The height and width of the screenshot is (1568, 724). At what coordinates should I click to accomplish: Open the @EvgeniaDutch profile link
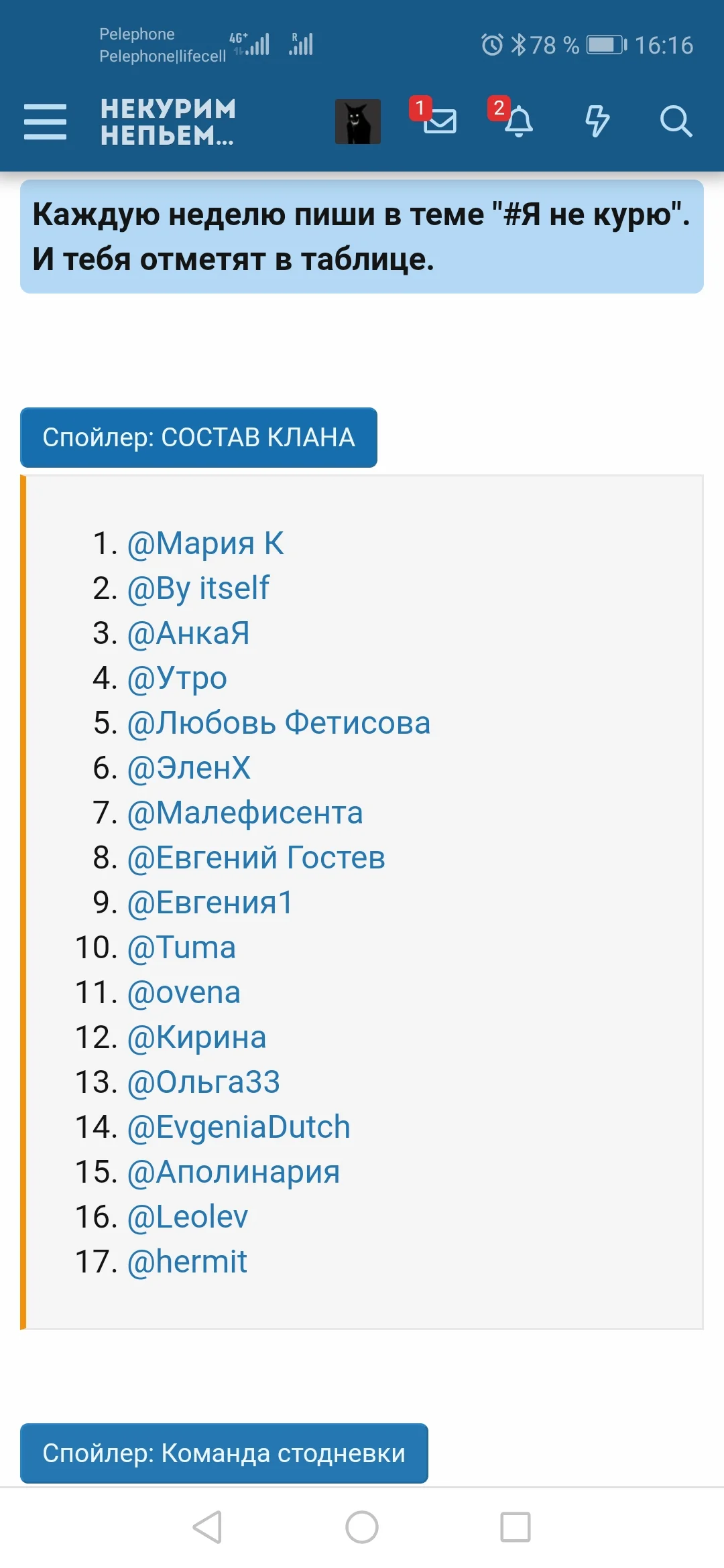pos(239,1127)
